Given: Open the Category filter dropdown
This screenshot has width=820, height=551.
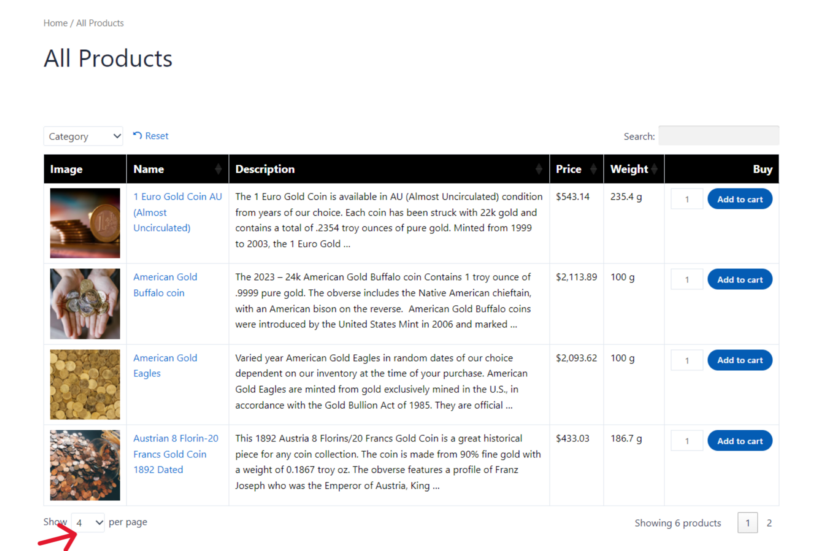Looking at the screenshot, I should (83, 137).
